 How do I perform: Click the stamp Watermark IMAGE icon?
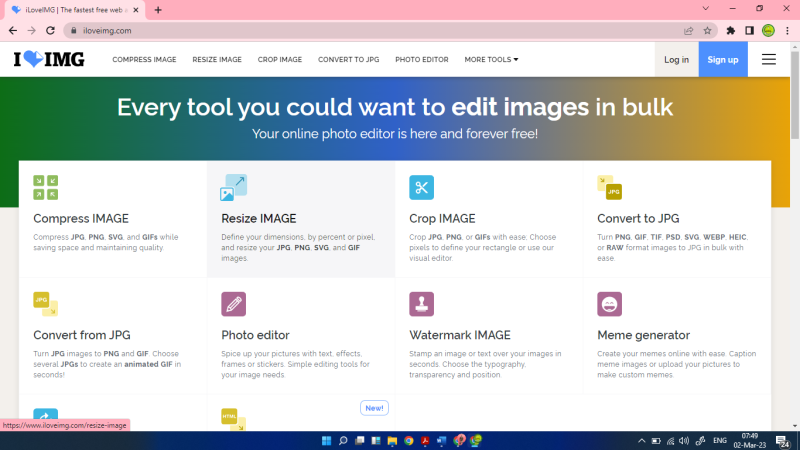coord(421,304)
